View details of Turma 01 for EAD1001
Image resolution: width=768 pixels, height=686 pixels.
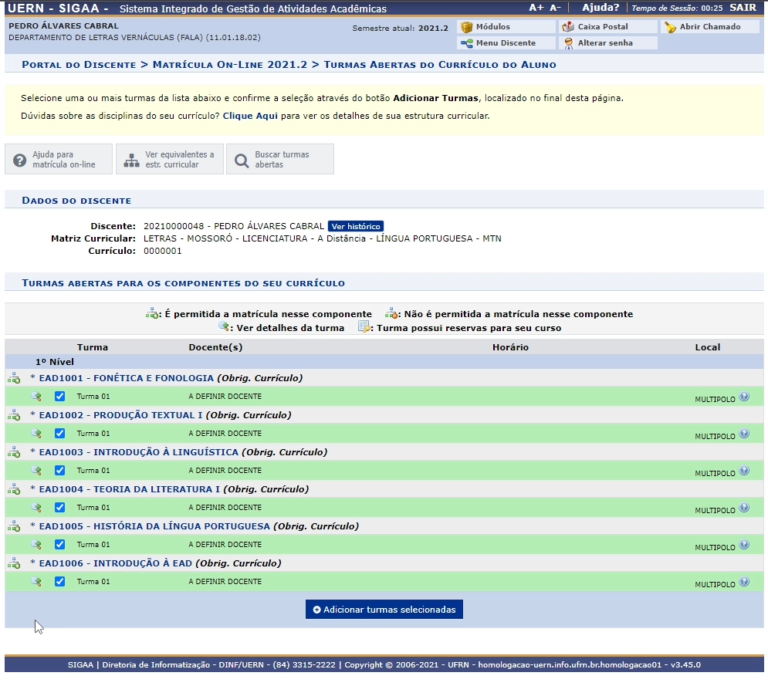click(36, 396)
